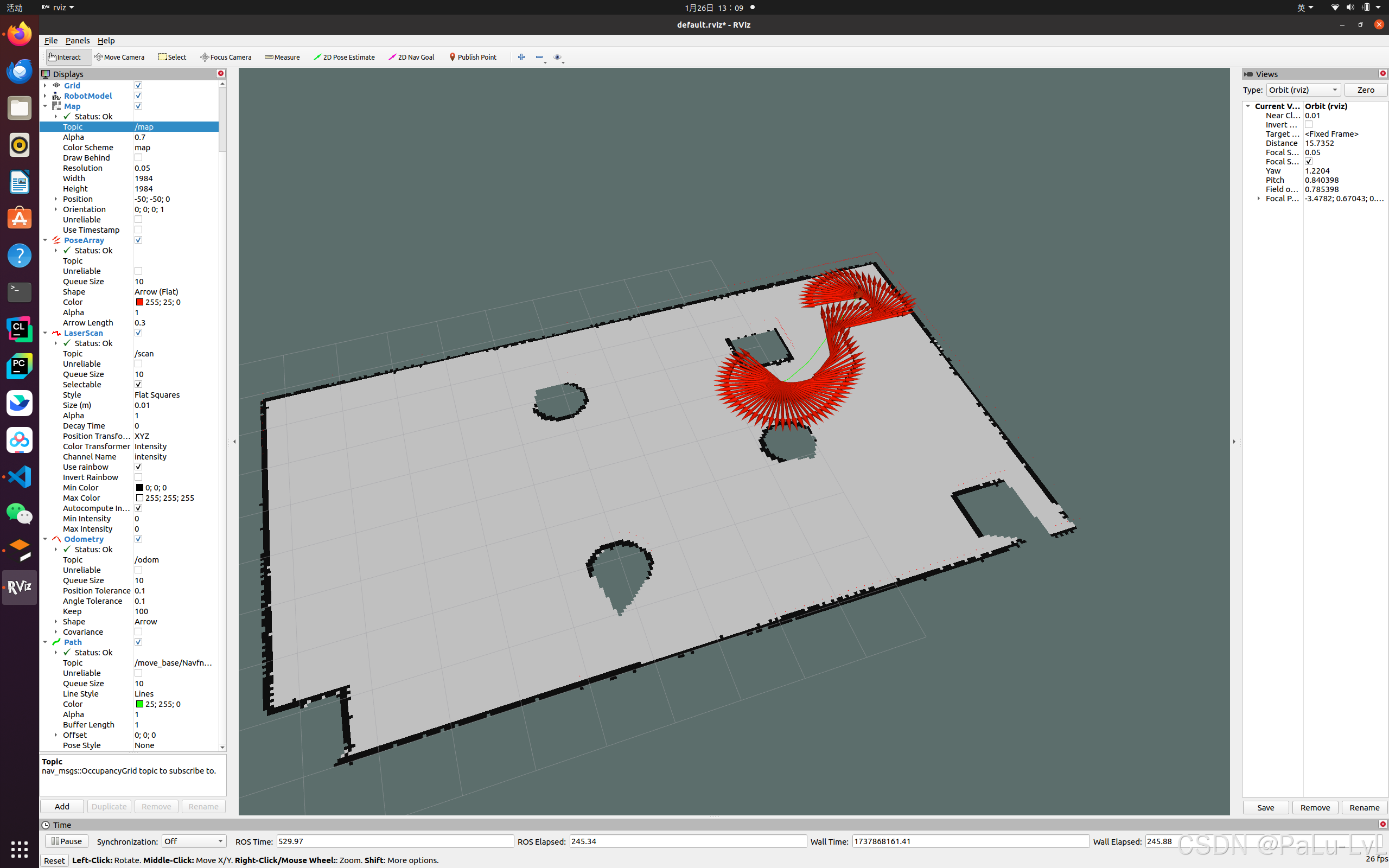Click the Add display button
This screenshot has width=1389, height=868.
pos(62,807)
